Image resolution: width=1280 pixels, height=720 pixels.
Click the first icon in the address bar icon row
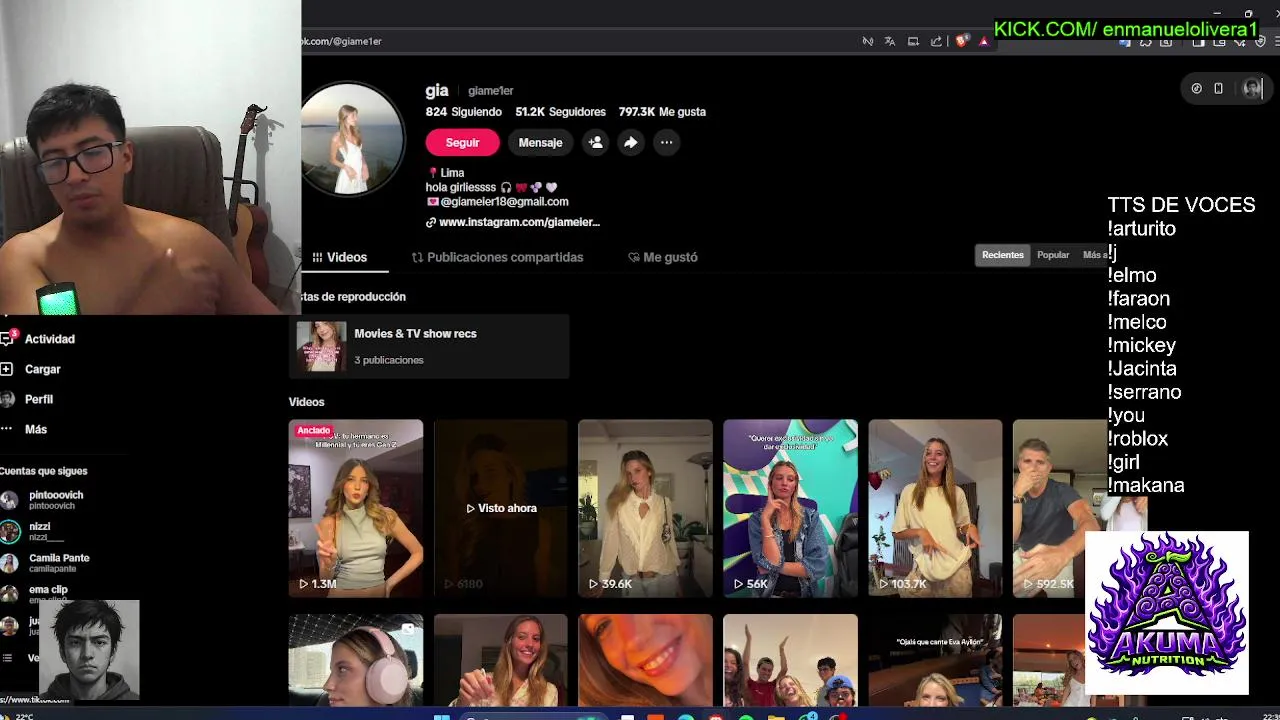point(867,41)
